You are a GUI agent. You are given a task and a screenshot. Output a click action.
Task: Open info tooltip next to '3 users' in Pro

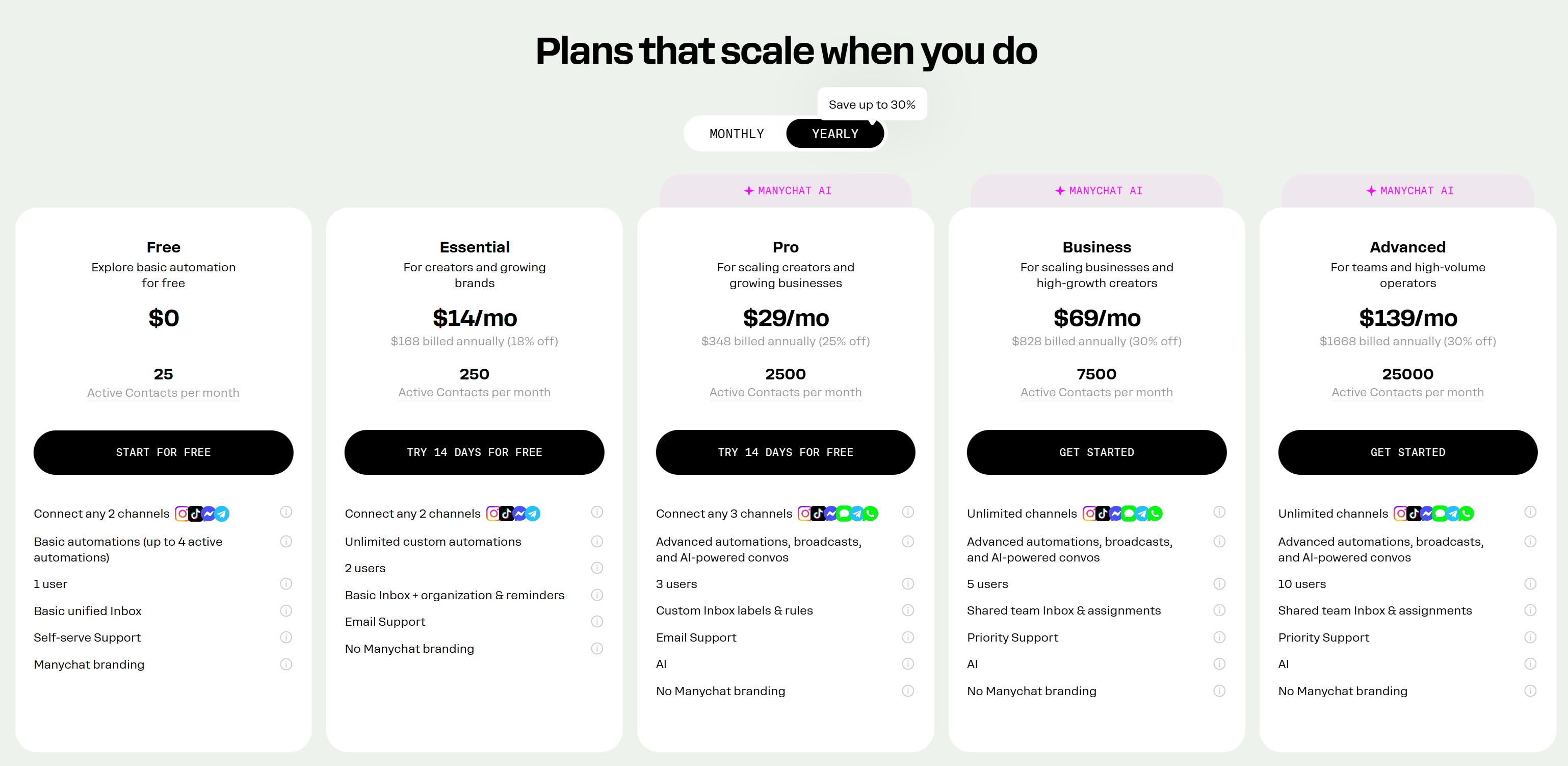(x=907, y=583)
